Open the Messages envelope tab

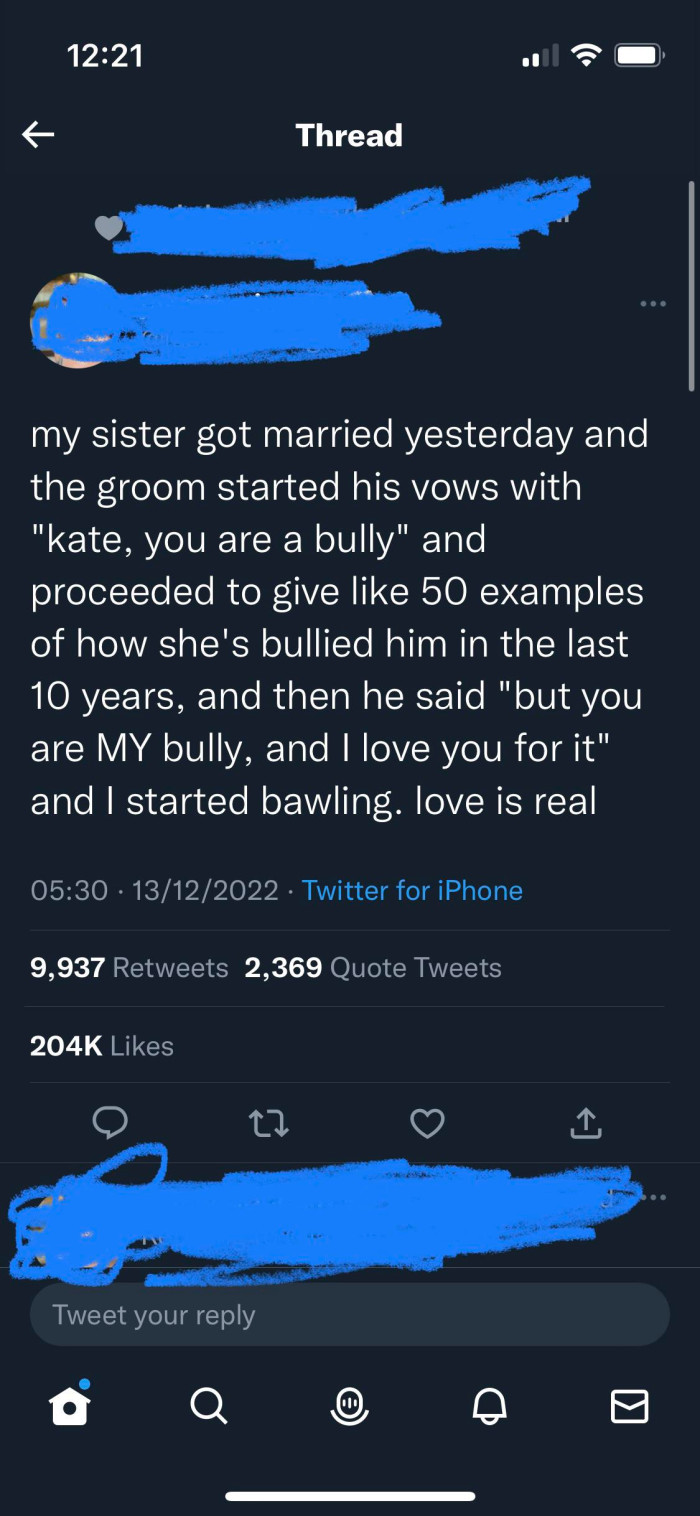(x=629, y=1407)
